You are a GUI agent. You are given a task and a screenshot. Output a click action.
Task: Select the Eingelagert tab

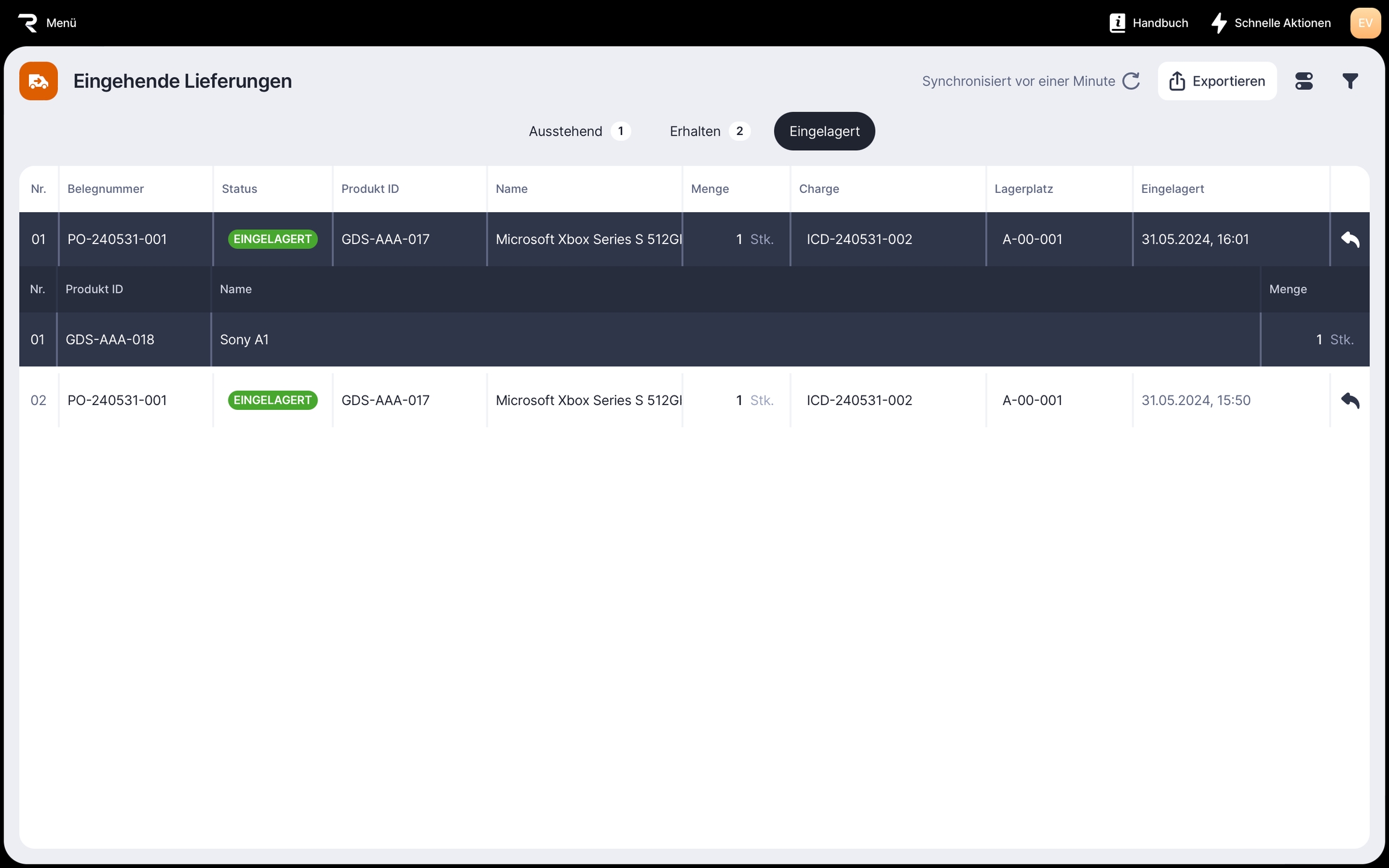[x=824, y=131]
